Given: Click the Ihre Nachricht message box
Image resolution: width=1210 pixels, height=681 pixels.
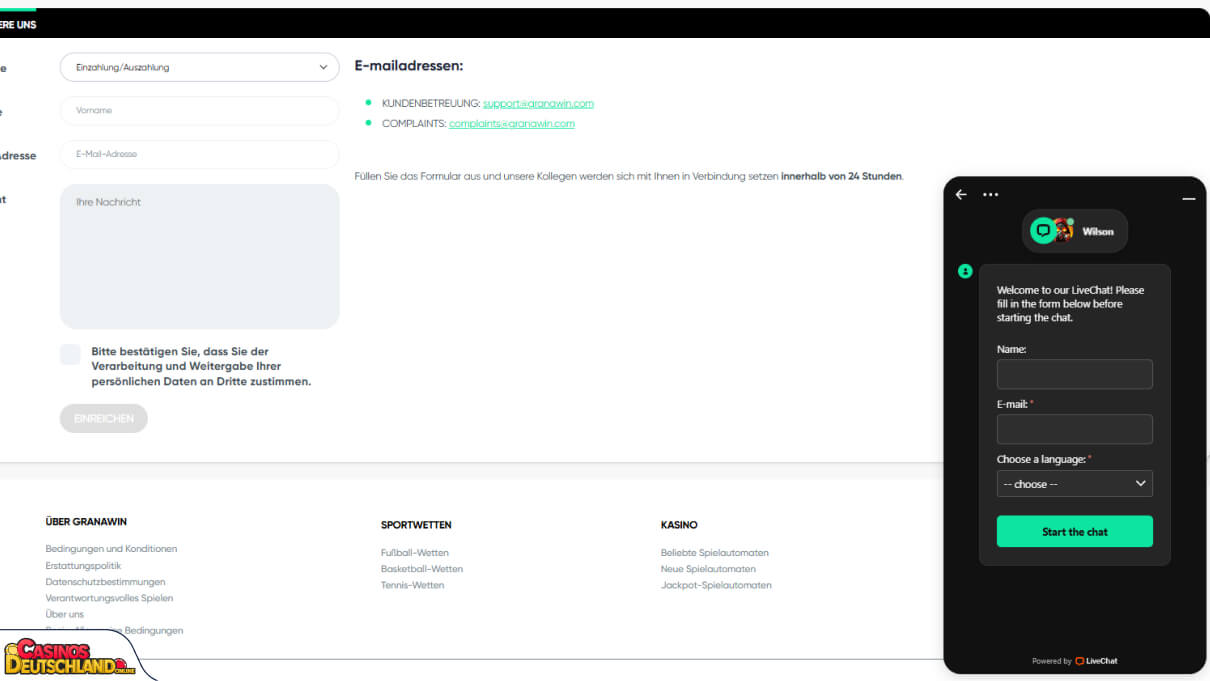Looking at the screenshot, I should pos(200,256).
